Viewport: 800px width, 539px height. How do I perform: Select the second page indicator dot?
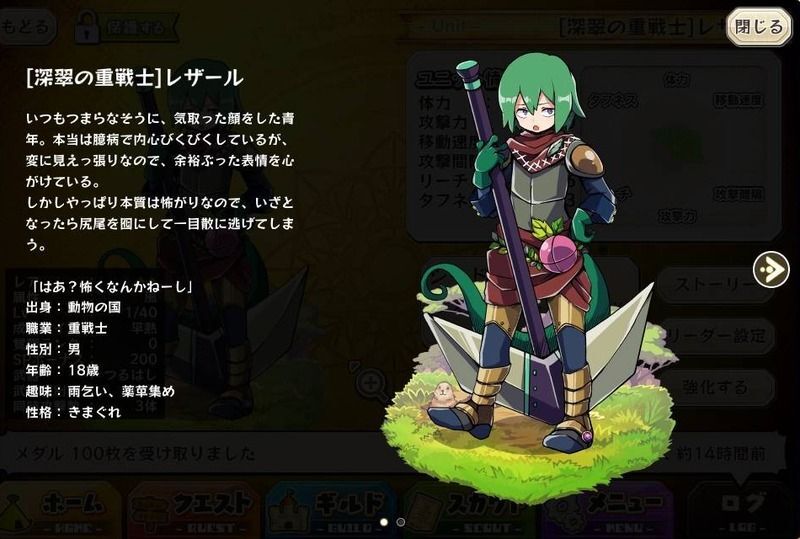pyautogui.click(x=401, y=522)
